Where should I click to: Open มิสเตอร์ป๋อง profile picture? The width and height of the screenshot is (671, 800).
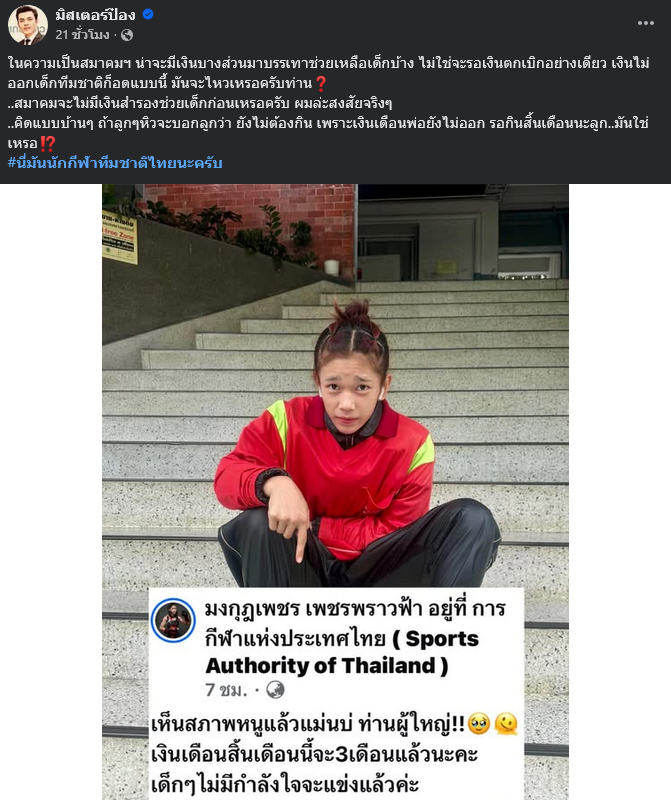pyautogui.click(x=28, y=24)
